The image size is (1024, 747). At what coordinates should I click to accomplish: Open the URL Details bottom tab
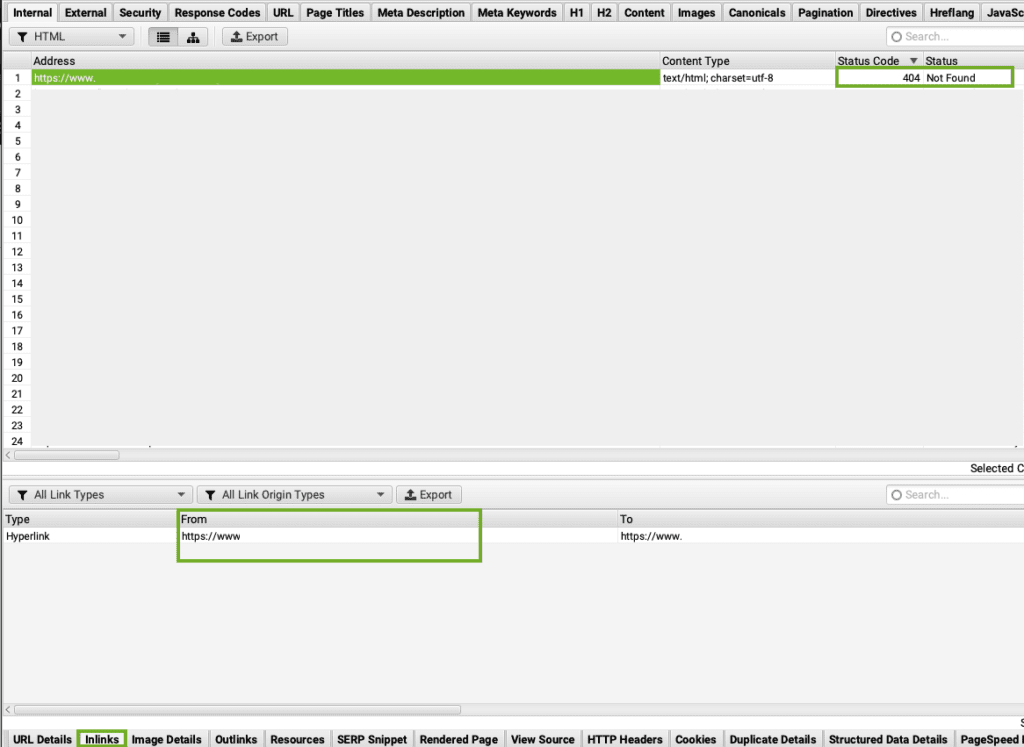coord(42,739)
